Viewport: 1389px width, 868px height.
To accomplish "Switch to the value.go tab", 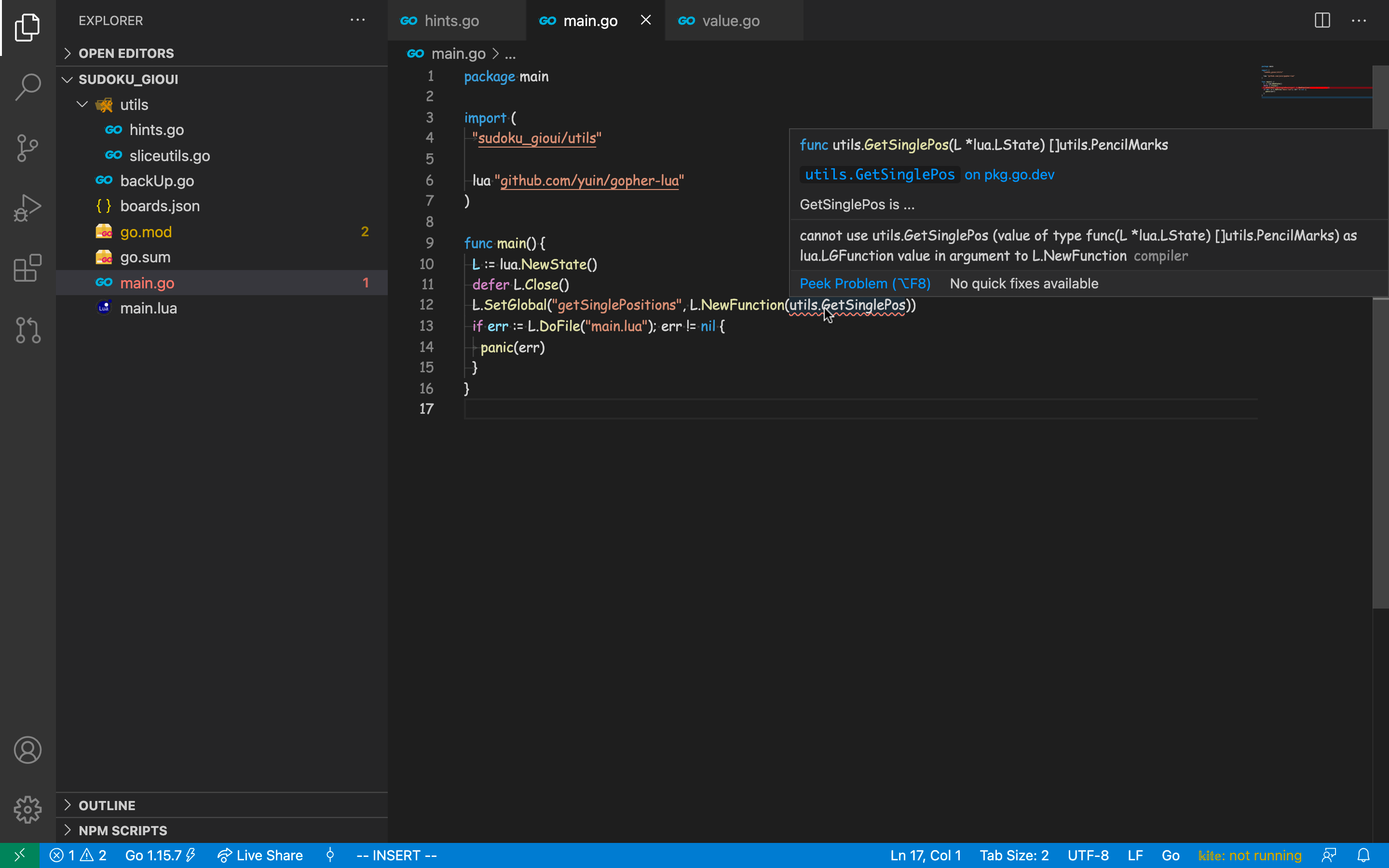I will (x=734, y=21).
